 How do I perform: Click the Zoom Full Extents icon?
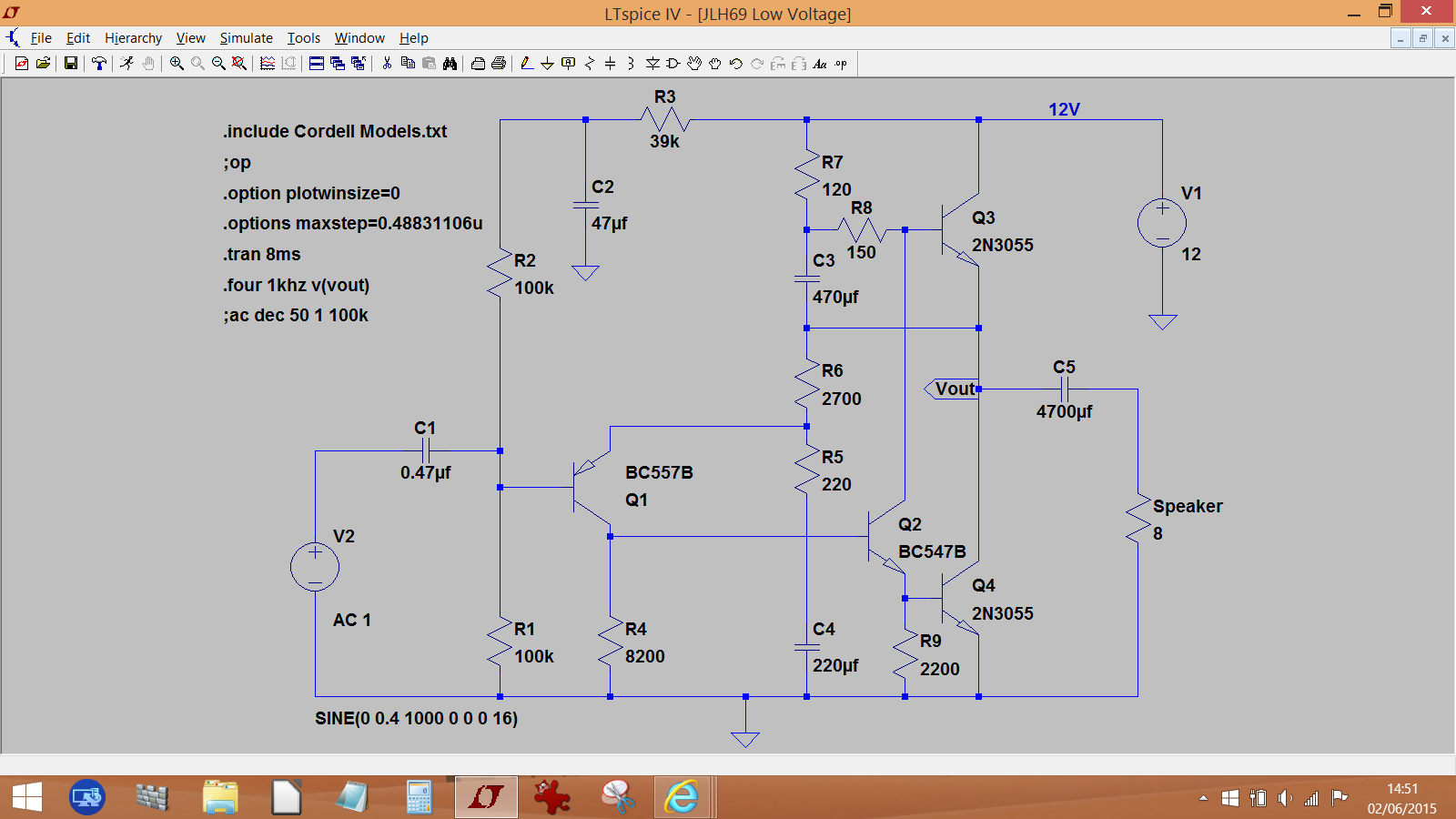[239, 64]
